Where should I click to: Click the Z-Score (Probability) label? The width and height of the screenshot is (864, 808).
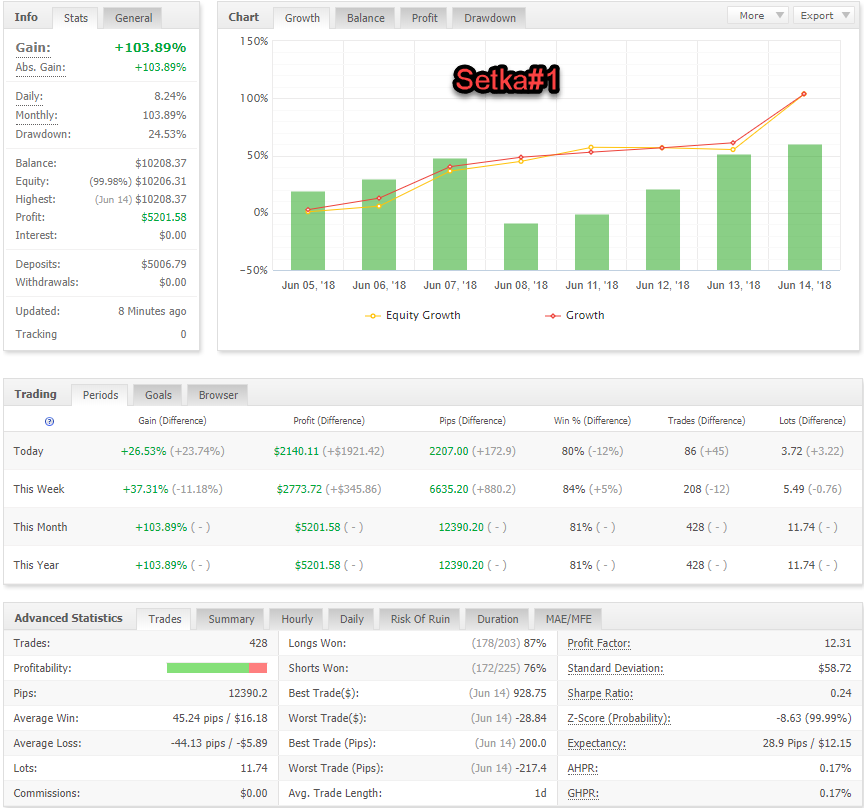pyautogui.click(x=618, y=718)
